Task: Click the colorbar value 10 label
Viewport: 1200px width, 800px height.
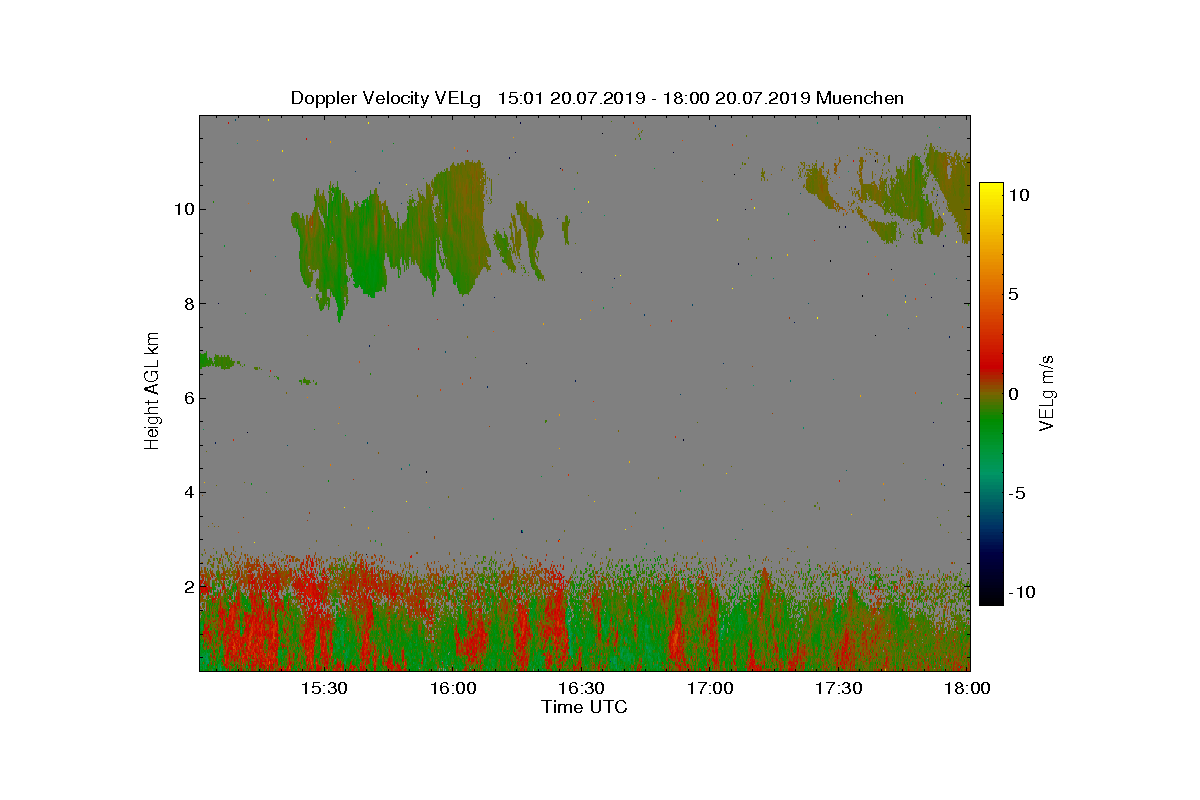Action: point(1018,196)
